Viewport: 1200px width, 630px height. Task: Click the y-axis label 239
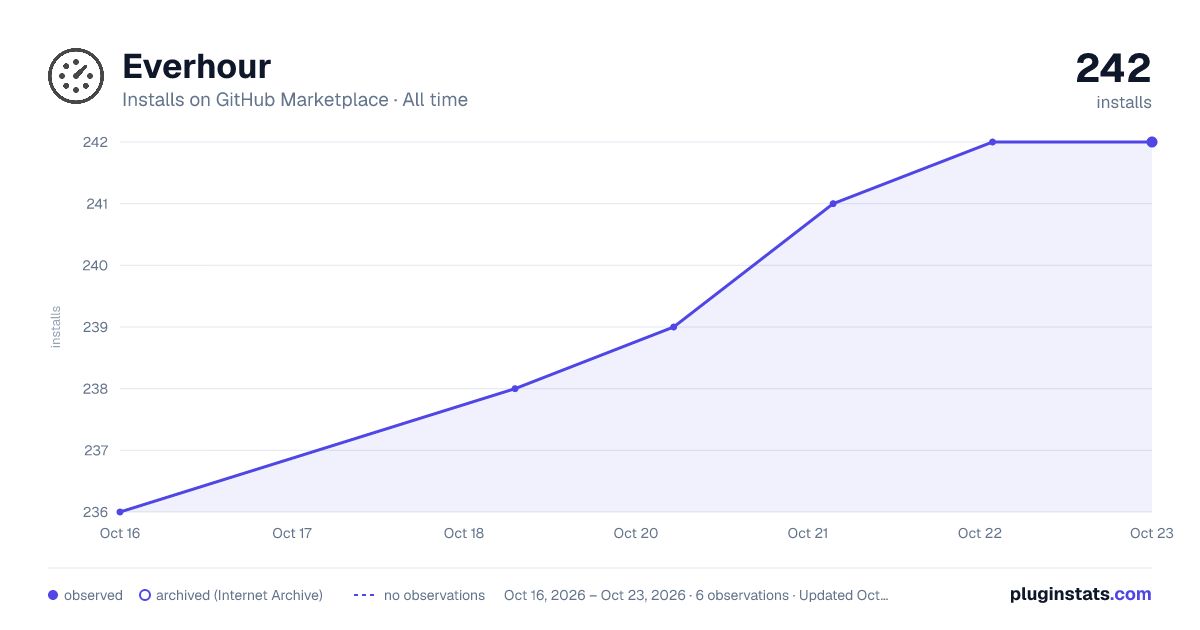point(95,327)
